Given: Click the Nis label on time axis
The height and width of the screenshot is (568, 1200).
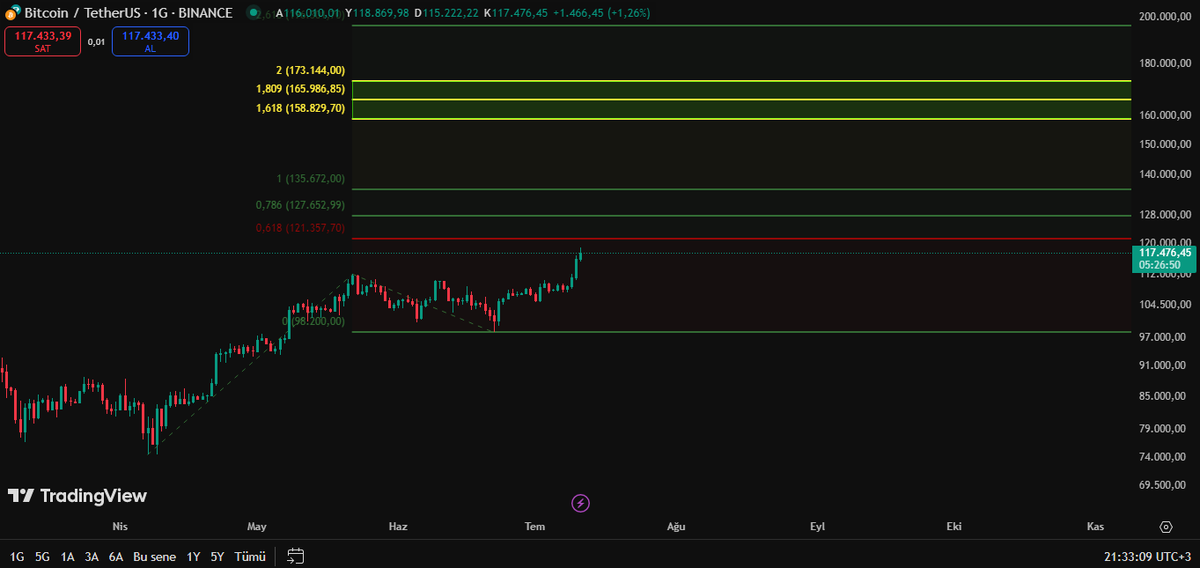Looking at the screenshot, I should [x=120, y=526].
